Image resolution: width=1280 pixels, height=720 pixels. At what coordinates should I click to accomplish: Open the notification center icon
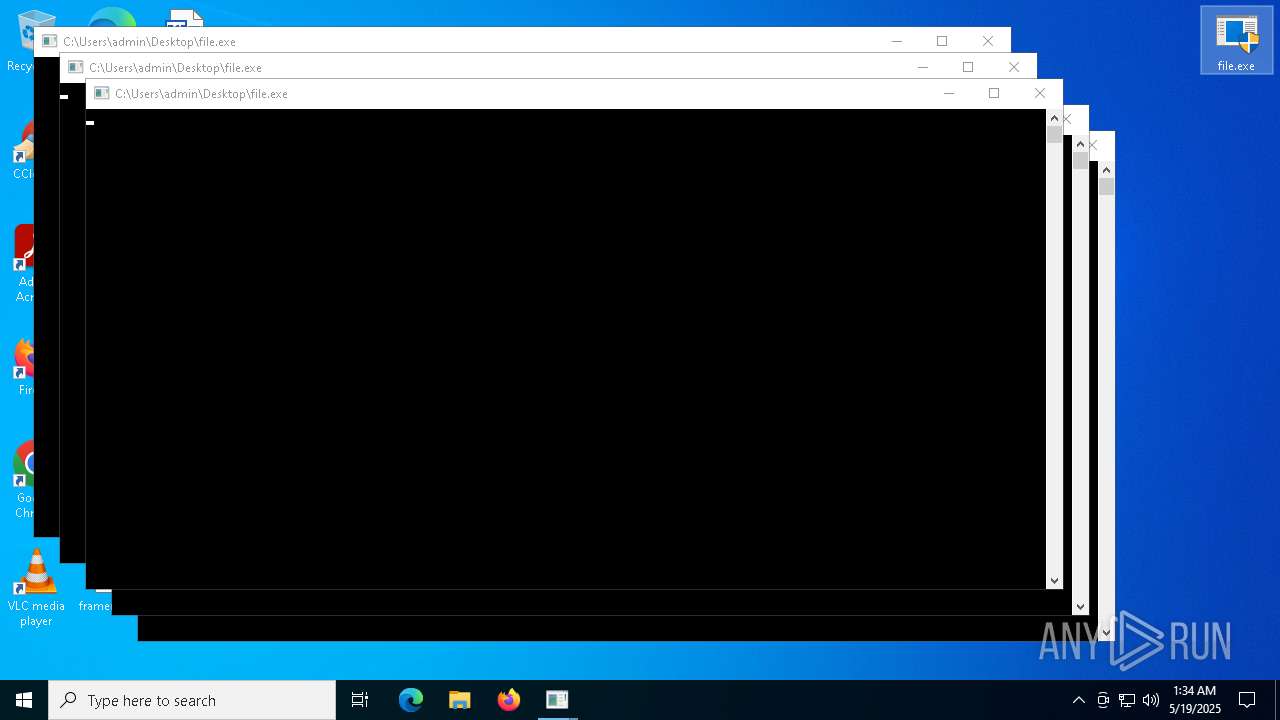(x=1247, y=700)
